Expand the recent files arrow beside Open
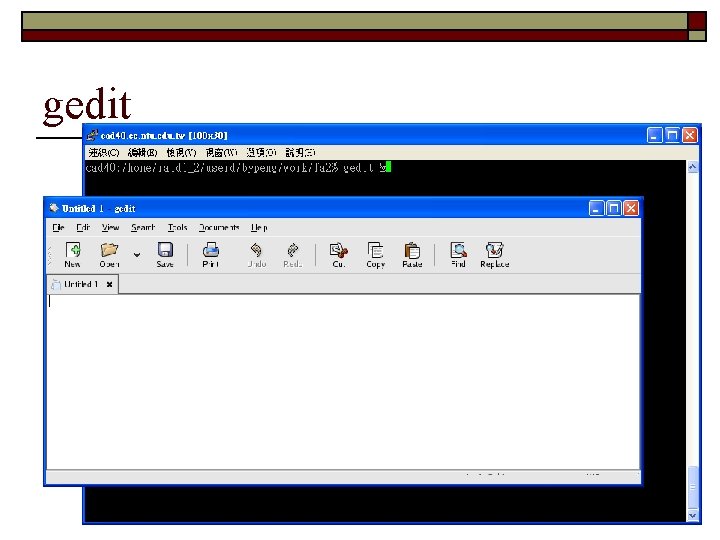The height and width of the screenshot is (540, 720). tap(137, 254)
